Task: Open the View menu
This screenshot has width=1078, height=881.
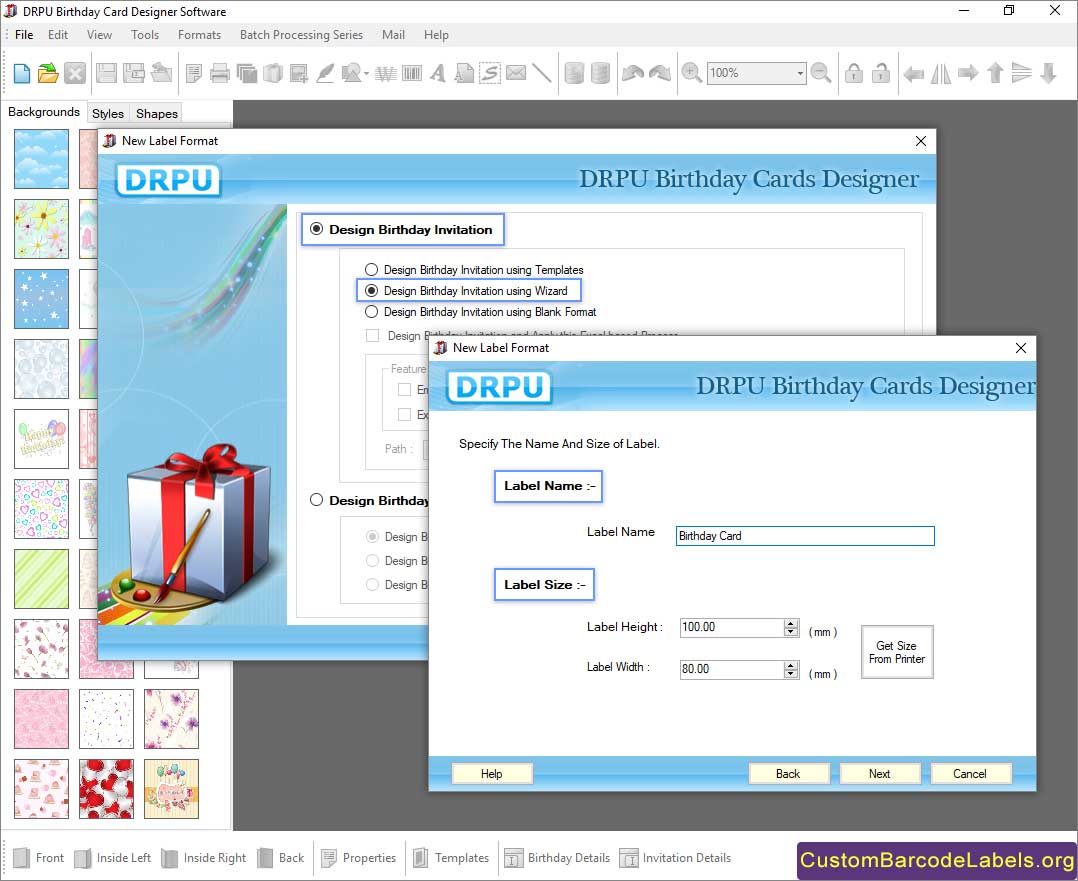Action: point(99,34)
